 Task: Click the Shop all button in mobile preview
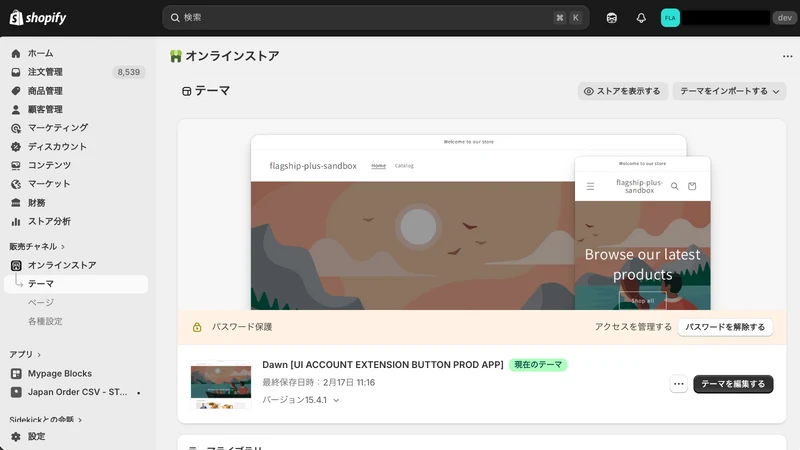(x=642, y=301)
